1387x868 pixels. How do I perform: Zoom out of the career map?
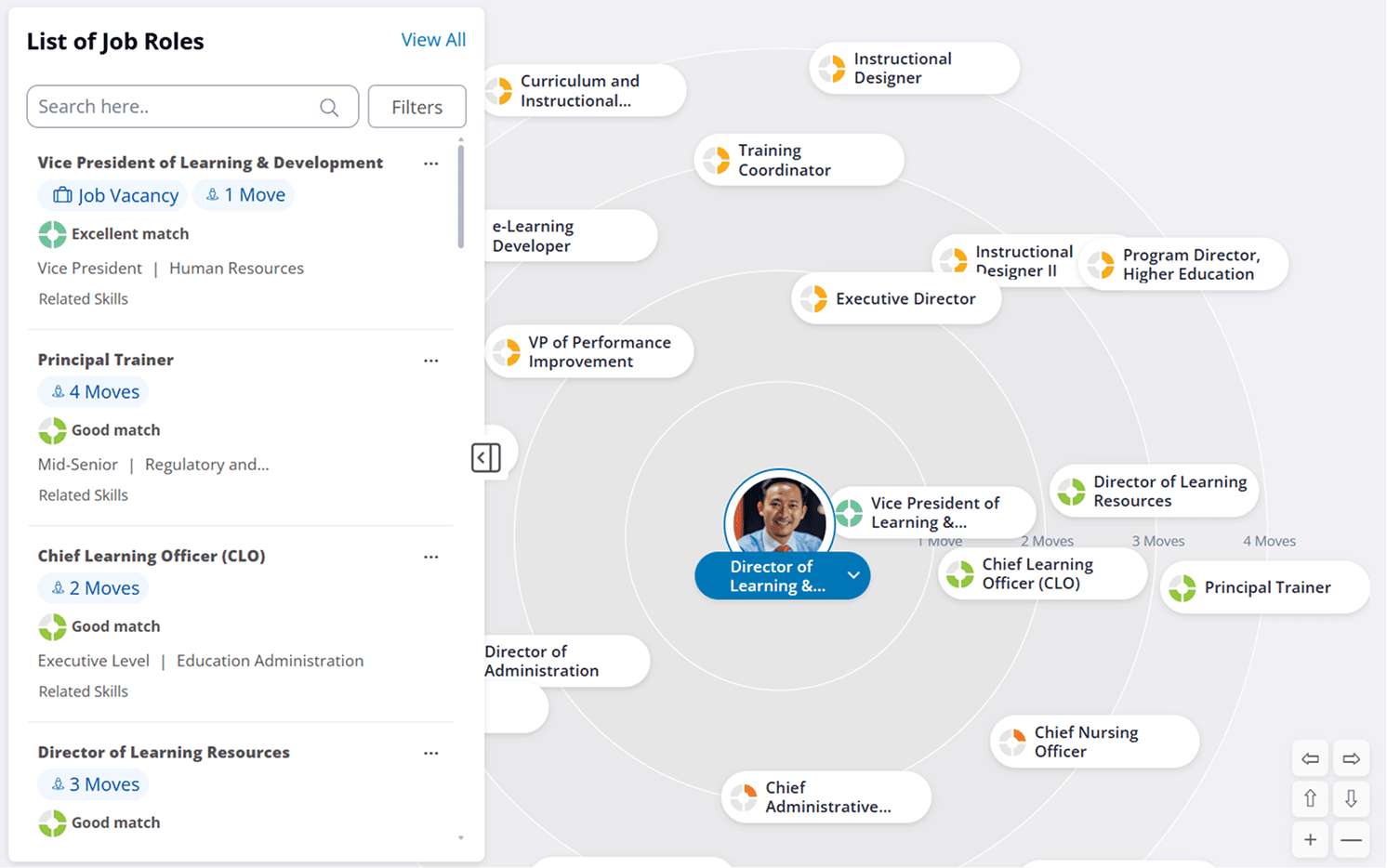coord(1351,838)
